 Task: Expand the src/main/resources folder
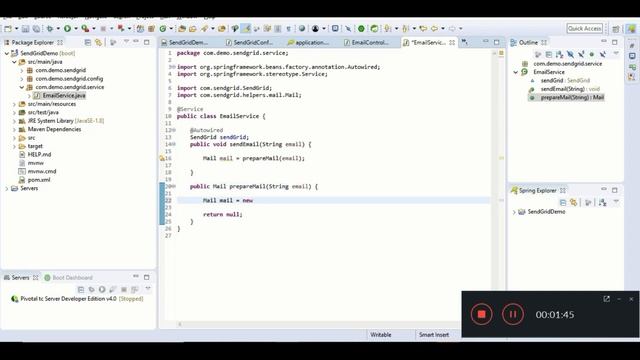coord(14,104)
